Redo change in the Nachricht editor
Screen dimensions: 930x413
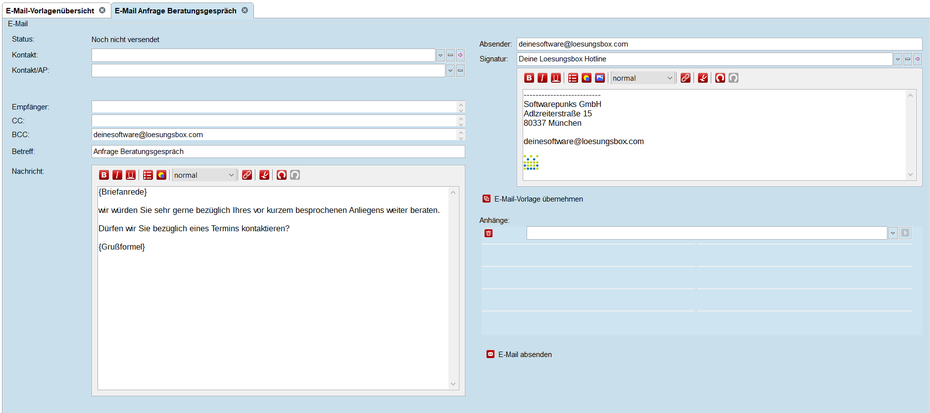(x=295, y=175)
